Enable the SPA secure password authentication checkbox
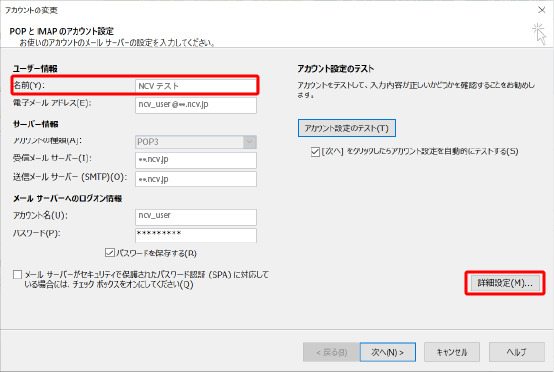This screenshot has width=554, height=372. [17, 274]
